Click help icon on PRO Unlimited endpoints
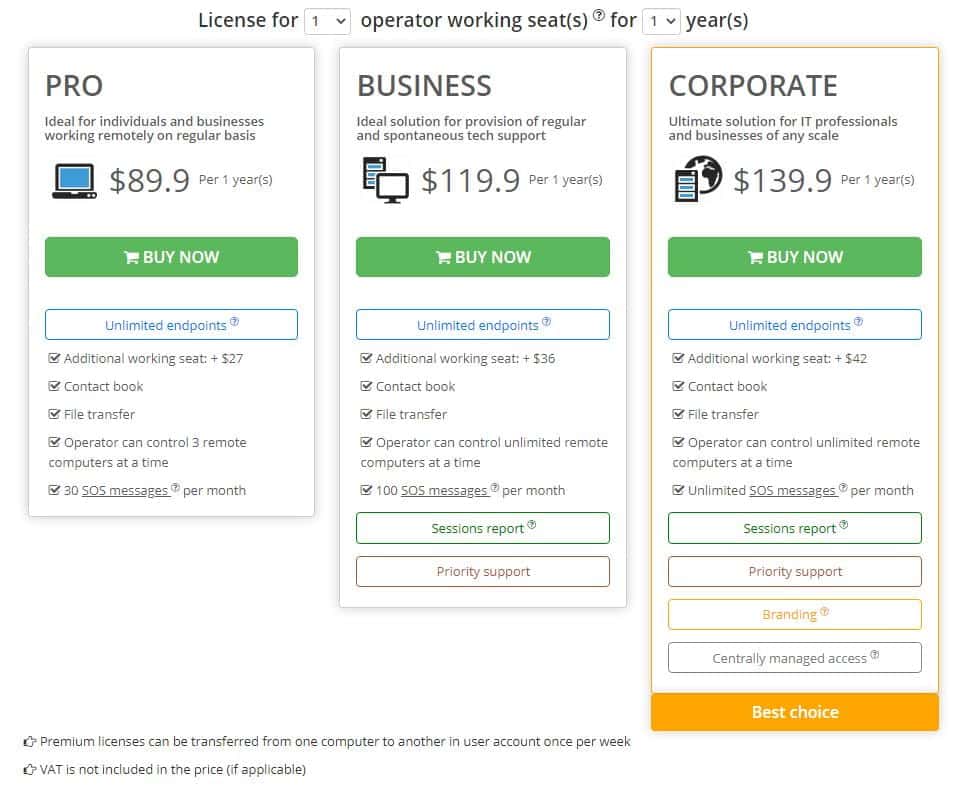 (235, 322)
